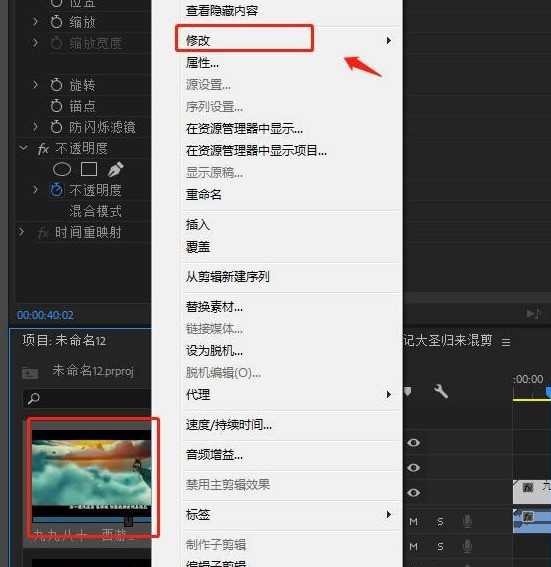The width and height of the screenshot is (551, 567).
Task: Click the magnifier search icon in project panel
Action: 34,398
